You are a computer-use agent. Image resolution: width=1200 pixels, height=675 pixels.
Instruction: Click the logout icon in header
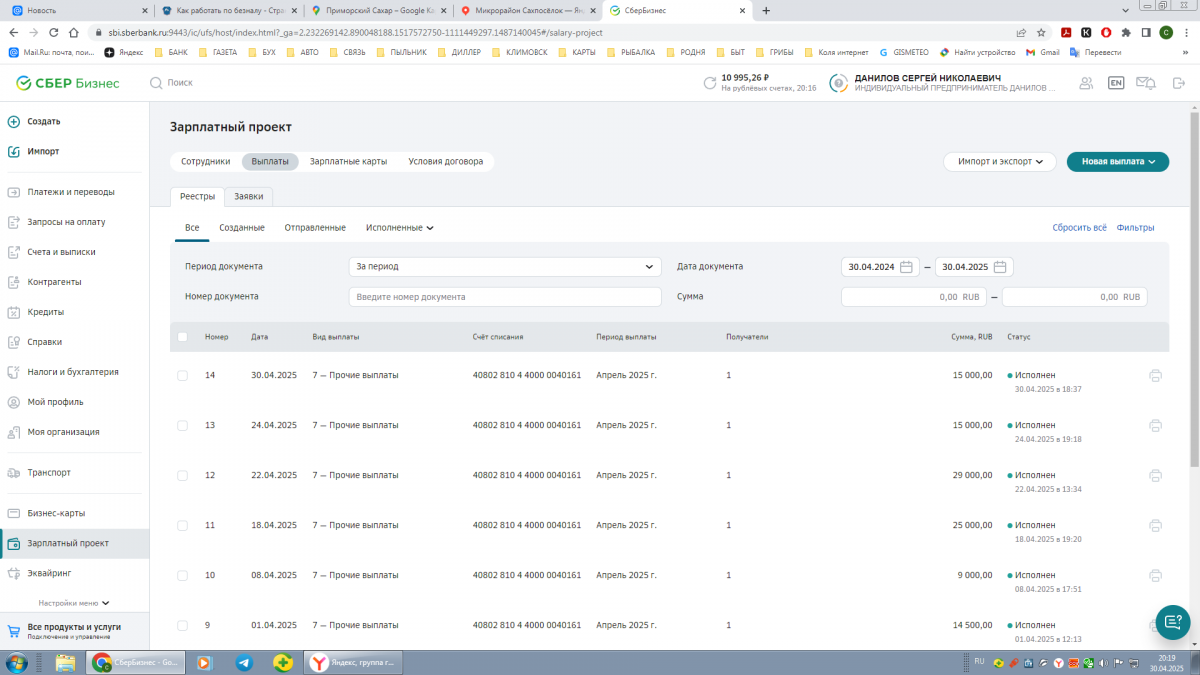(1178, 83)
